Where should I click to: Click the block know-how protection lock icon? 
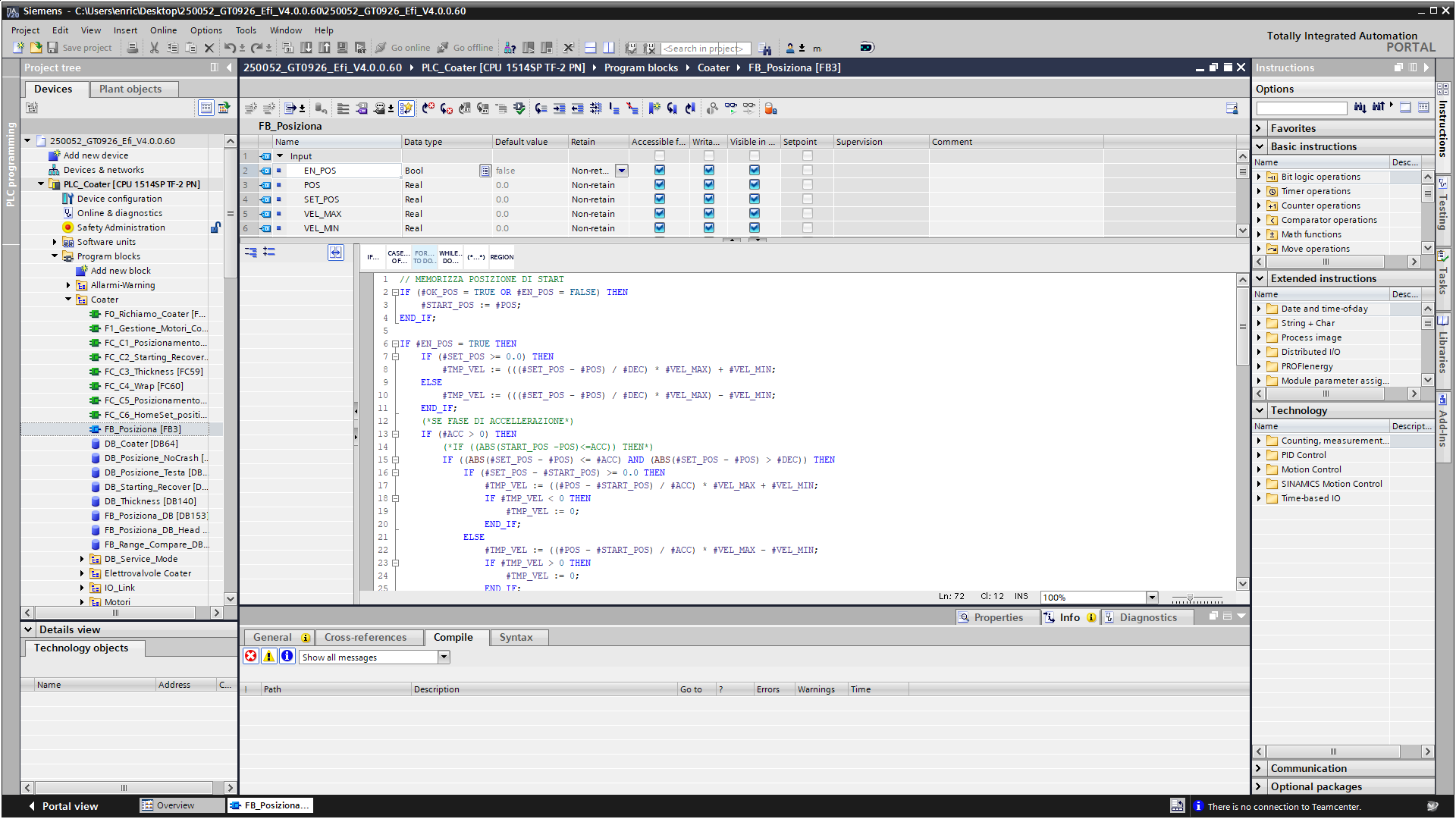[770, 108]
